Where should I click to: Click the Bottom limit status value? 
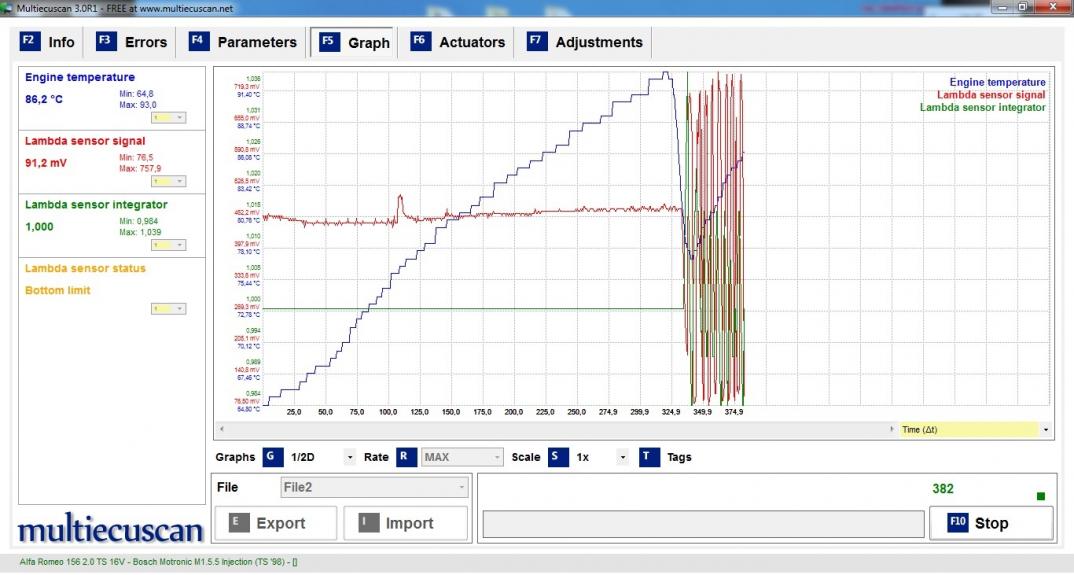point(58,291)
